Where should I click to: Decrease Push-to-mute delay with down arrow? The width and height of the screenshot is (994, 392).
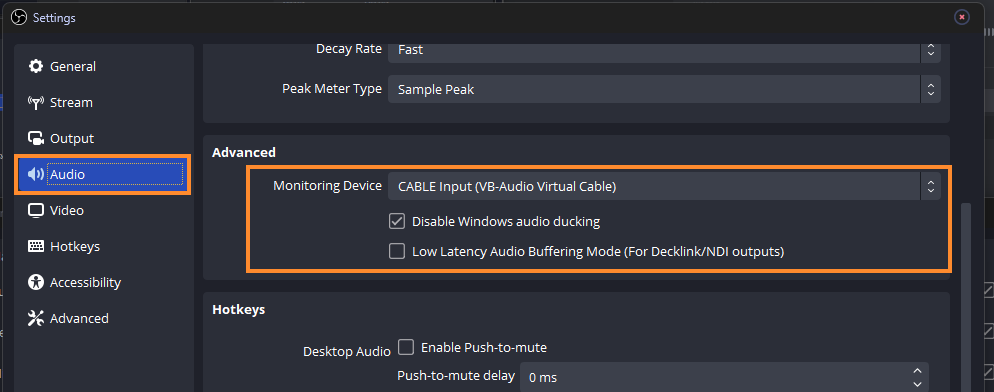pyautogui.click(x=917, y=384)
